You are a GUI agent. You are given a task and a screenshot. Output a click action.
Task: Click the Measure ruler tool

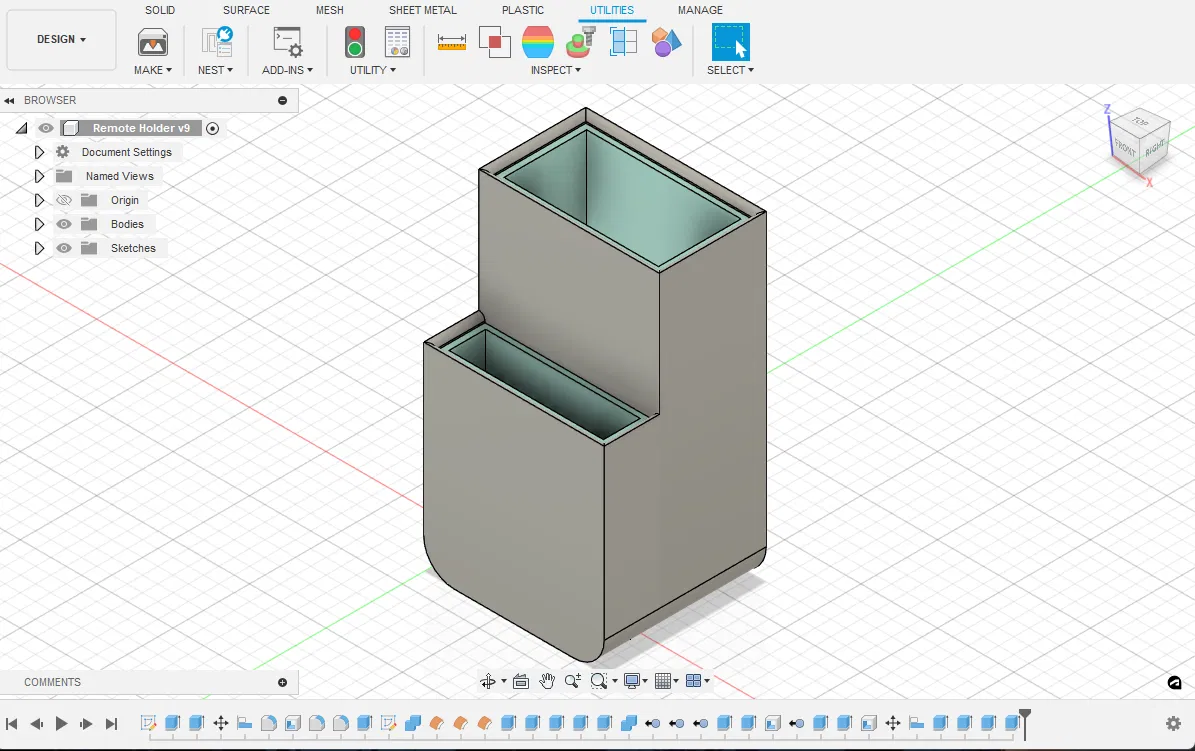[452, 42]
